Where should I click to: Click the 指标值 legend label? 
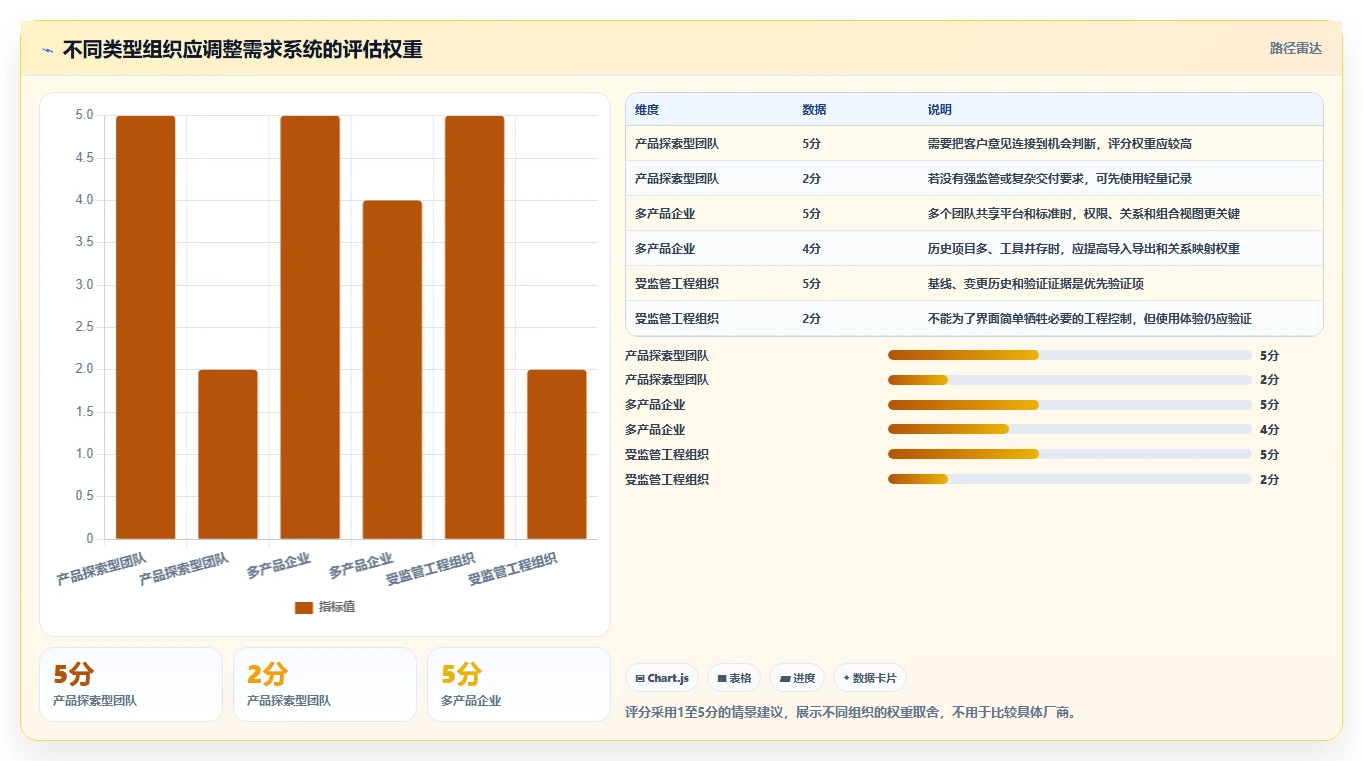point(337,607)
